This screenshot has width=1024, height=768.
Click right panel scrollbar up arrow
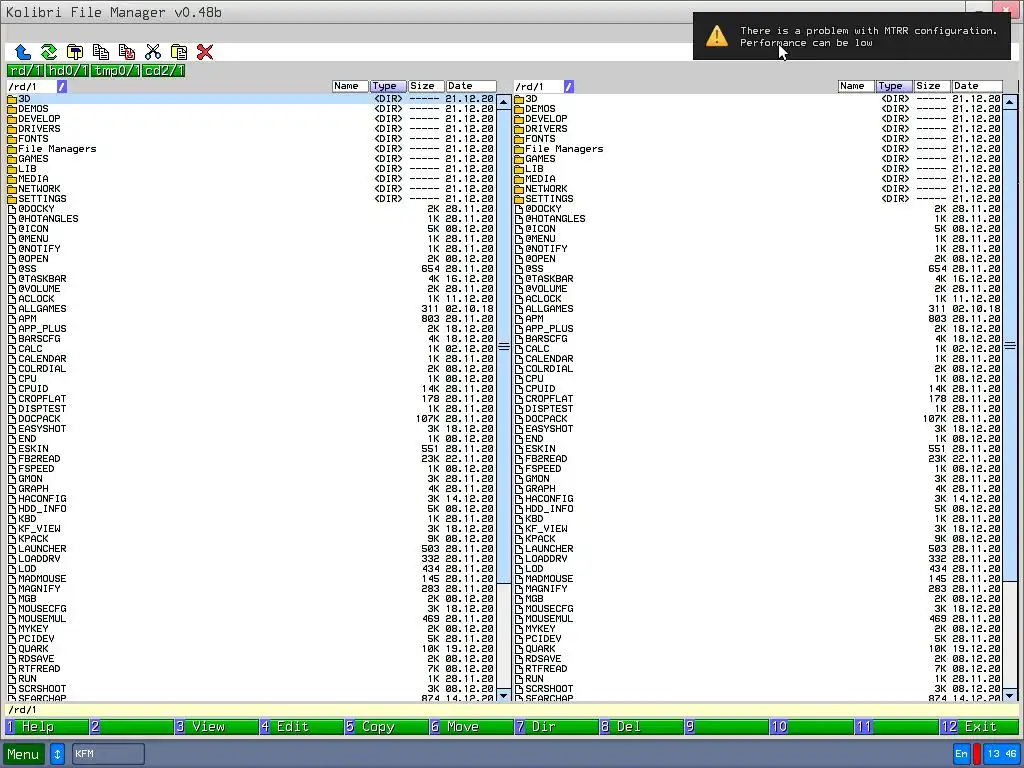(1010, 102)
